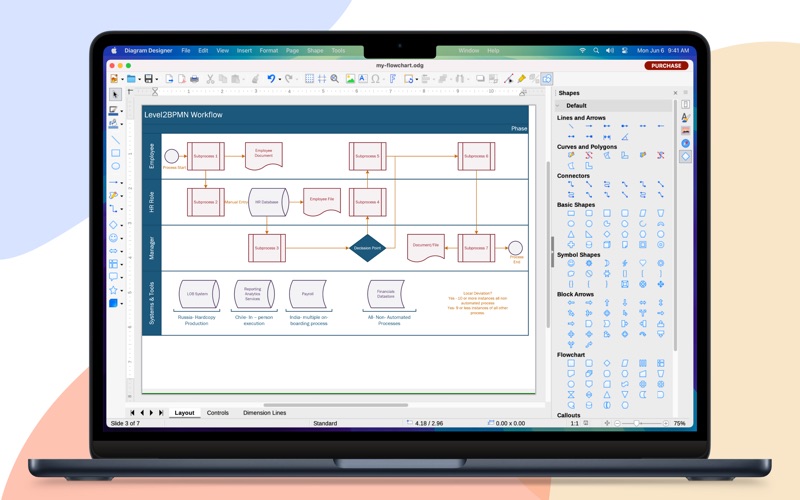Click the zoom in plus button
800x500 pixels.
tap(666, 423)
